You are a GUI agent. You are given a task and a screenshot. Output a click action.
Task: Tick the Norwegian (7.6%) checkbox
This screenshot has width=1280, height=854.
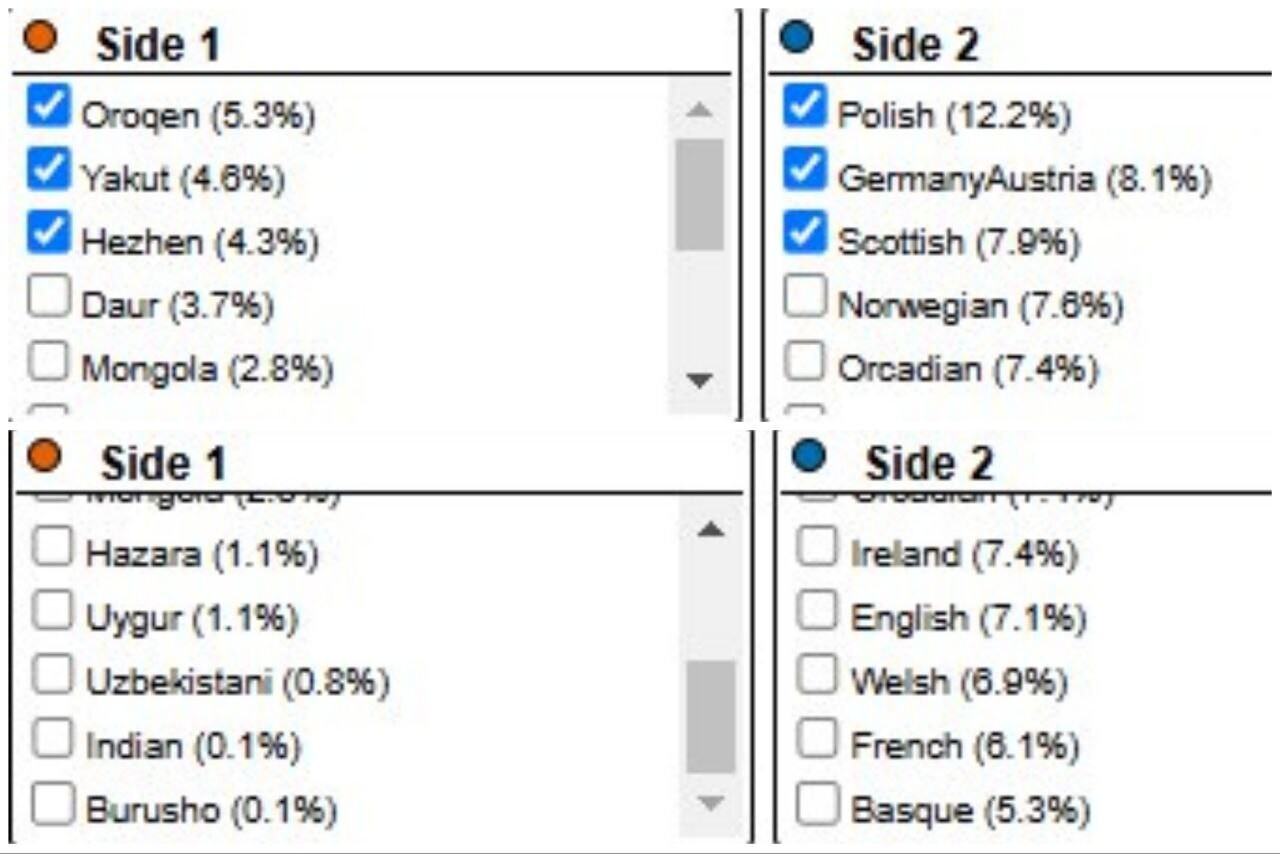coord(804,297)
